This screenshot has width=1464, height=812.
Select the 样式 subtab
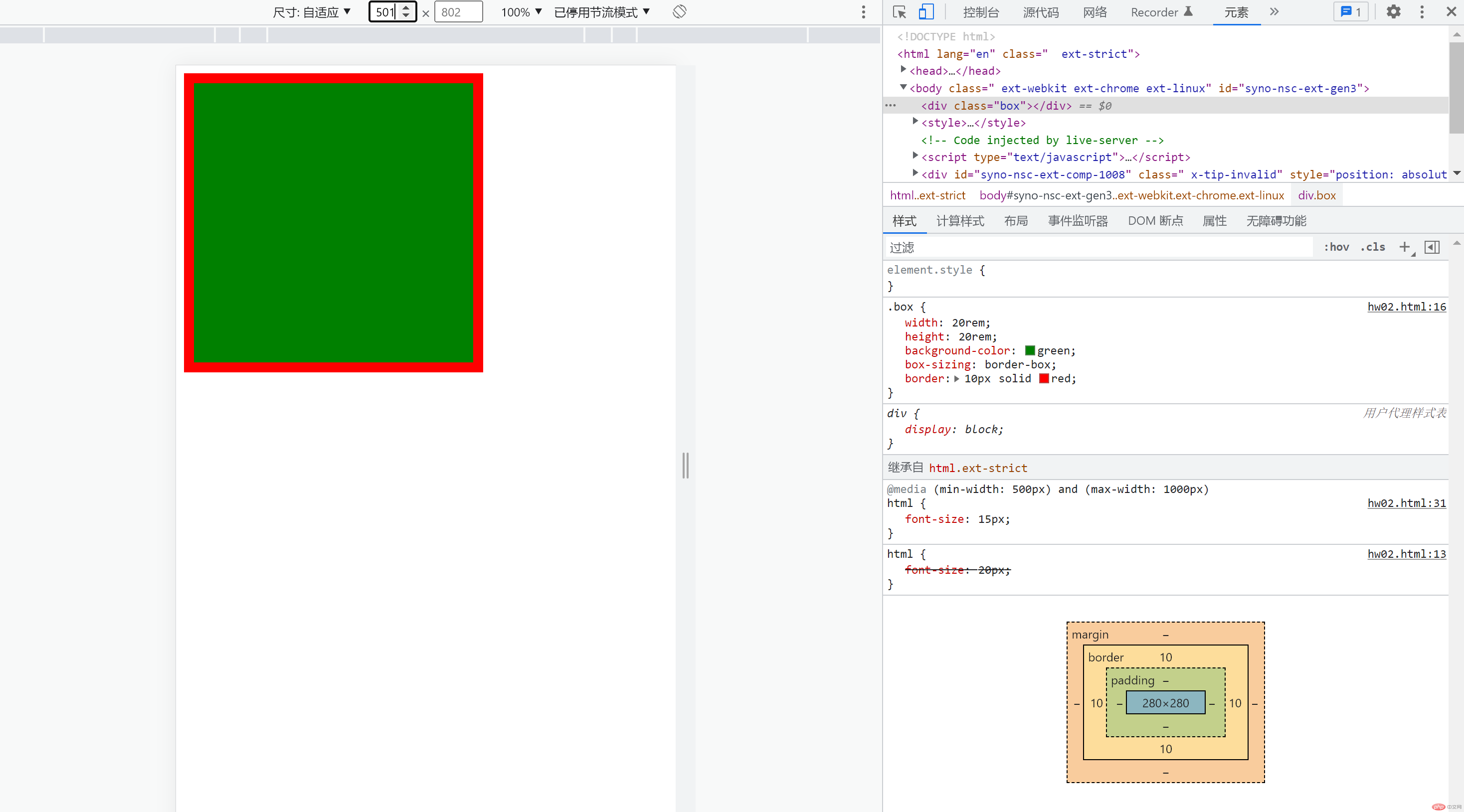904,221
